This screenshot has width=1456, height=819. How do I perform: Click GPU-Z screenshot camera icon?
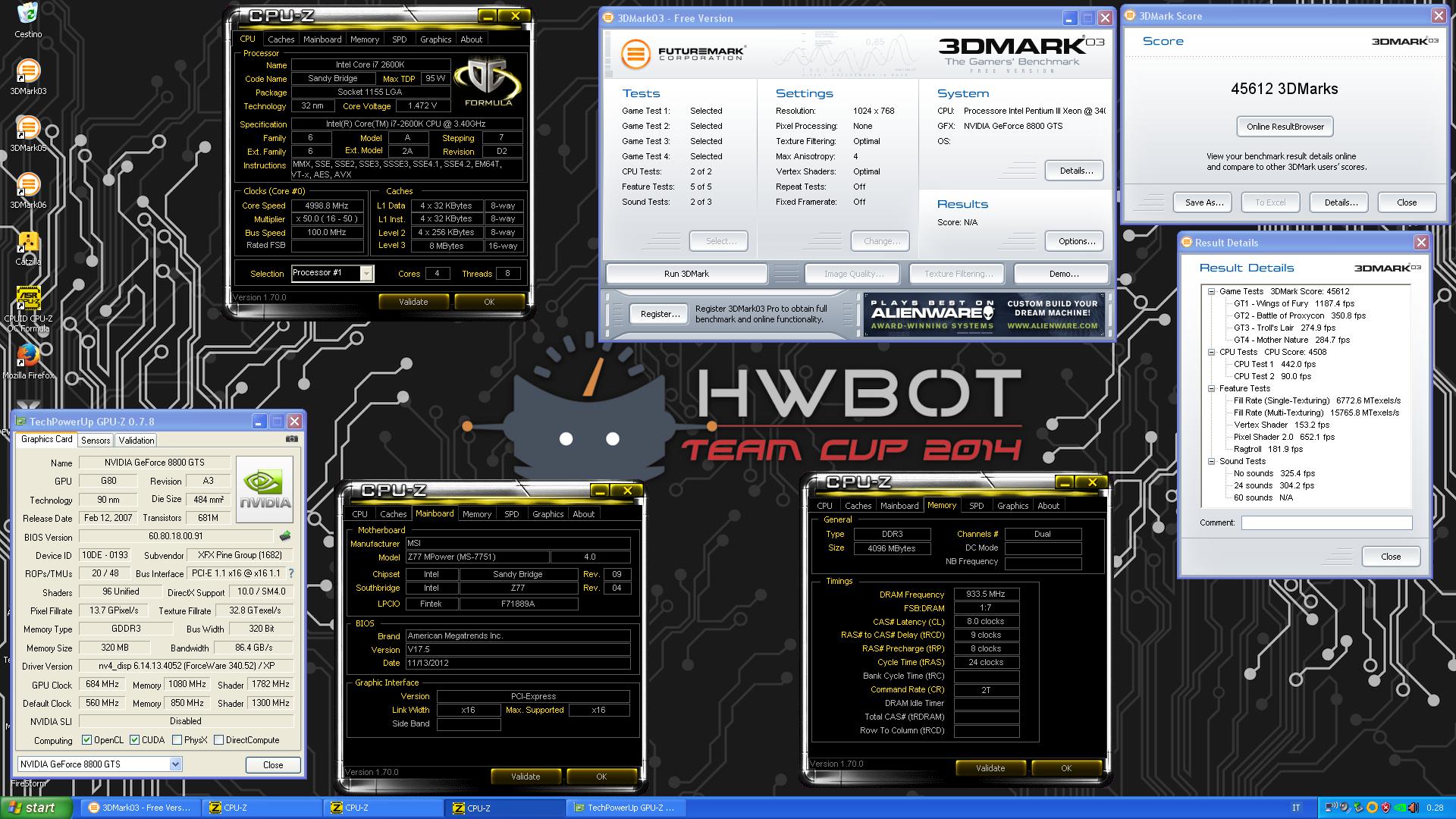[x=292, y=439]
